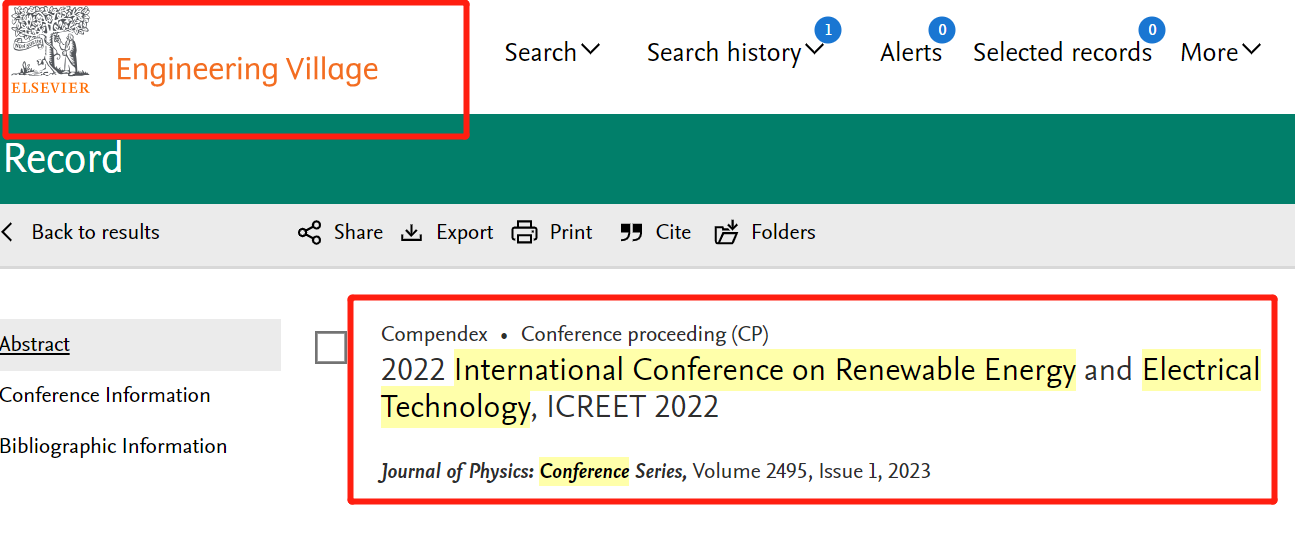Image resolution: width=1295 pixels, height=545 pixels.
Task: Click the ICREET 2022 record title
Action: pos(820,388)
